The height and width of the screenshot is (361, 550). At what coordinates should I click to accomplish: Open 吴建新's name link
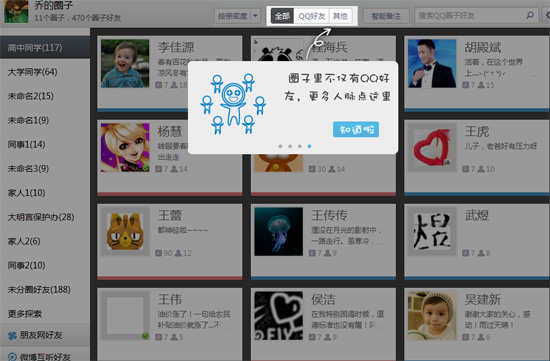pyautogui.click(x=483, y=299)
